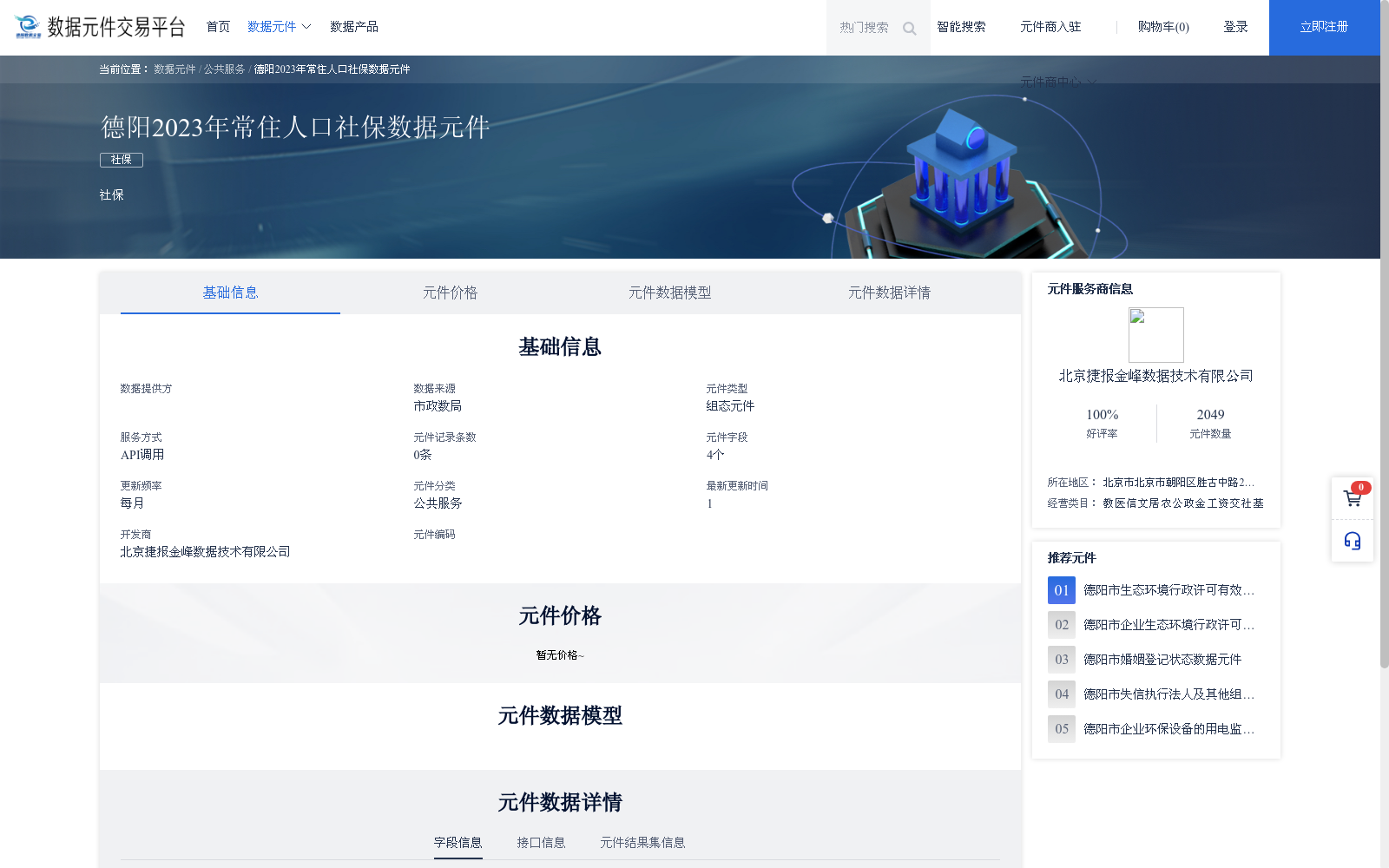Viewport: 1389px width, 868px height.
Task: Click the 2049 元件数量 value
Action: tap(1210, 415)
